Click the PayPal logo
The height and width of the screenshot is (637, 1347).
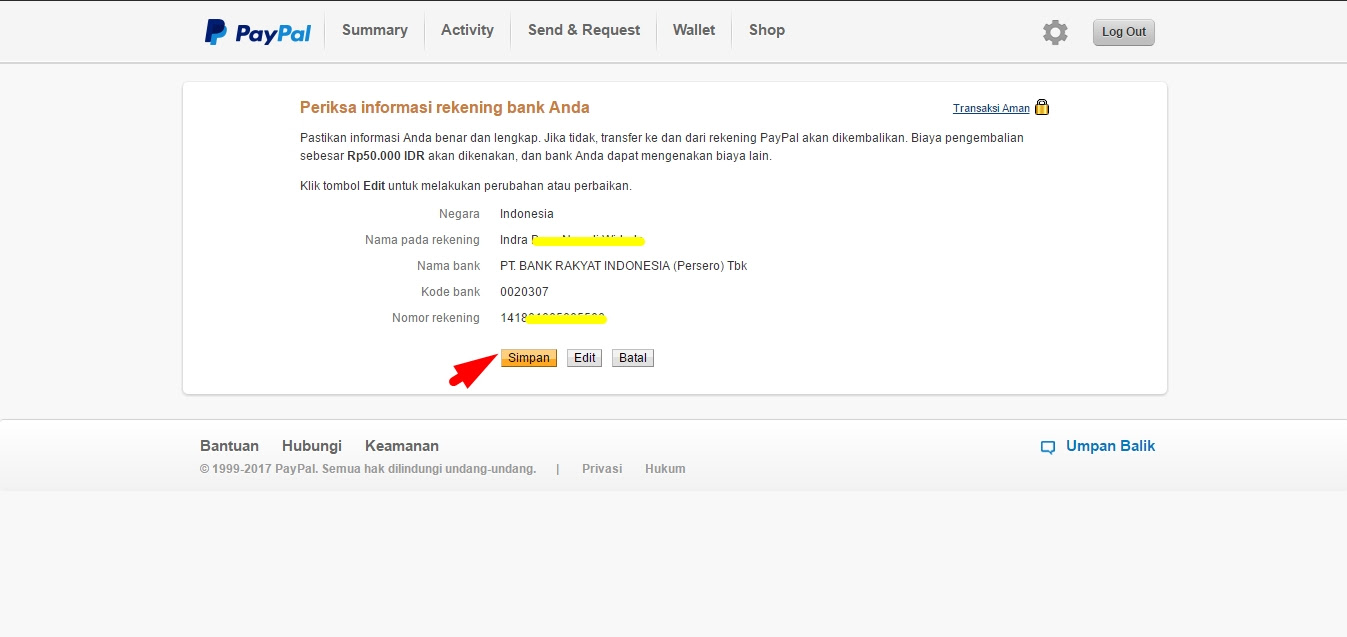pyautogui.click(x=258, y=32)
